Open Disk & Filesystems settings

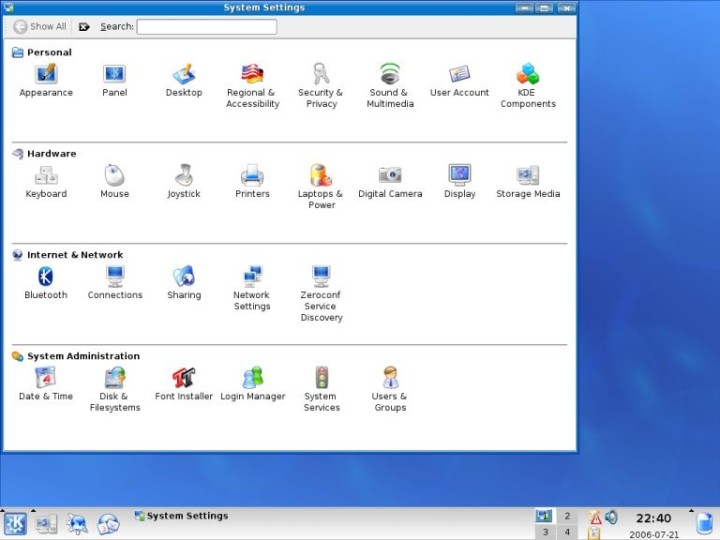[x=115, y=389]
